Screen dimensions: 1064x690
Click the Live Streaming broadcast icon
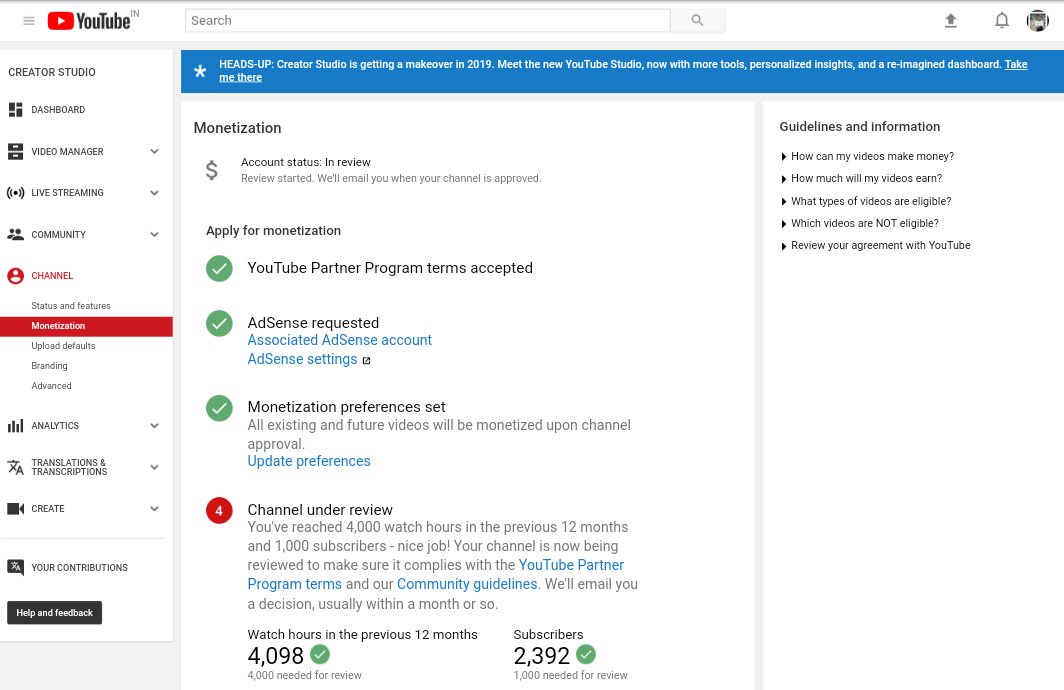coord(16,193)
